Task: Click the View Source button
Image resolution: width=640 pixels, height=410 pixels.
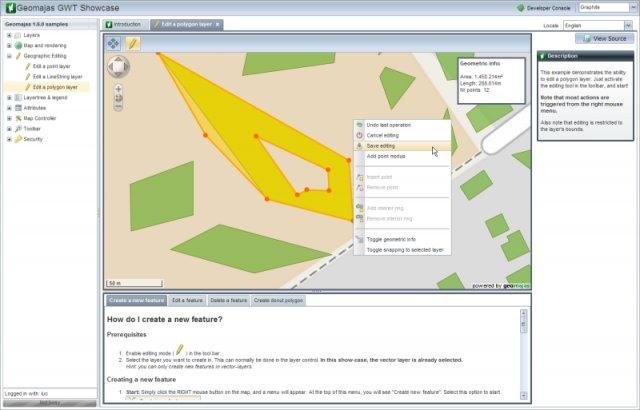Action: [604, 39]
